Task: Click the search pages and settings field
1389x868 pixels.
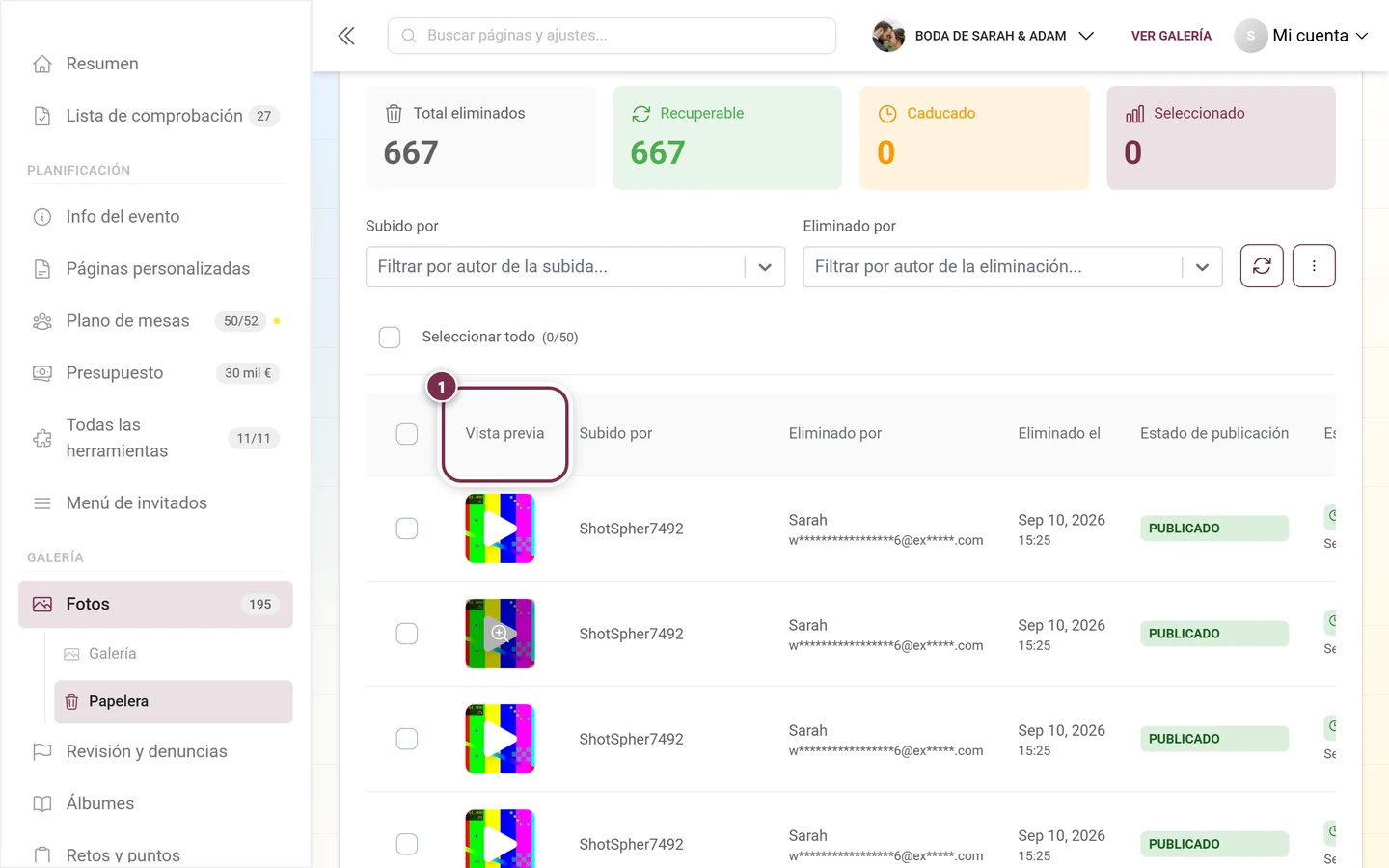Action: 612,36
